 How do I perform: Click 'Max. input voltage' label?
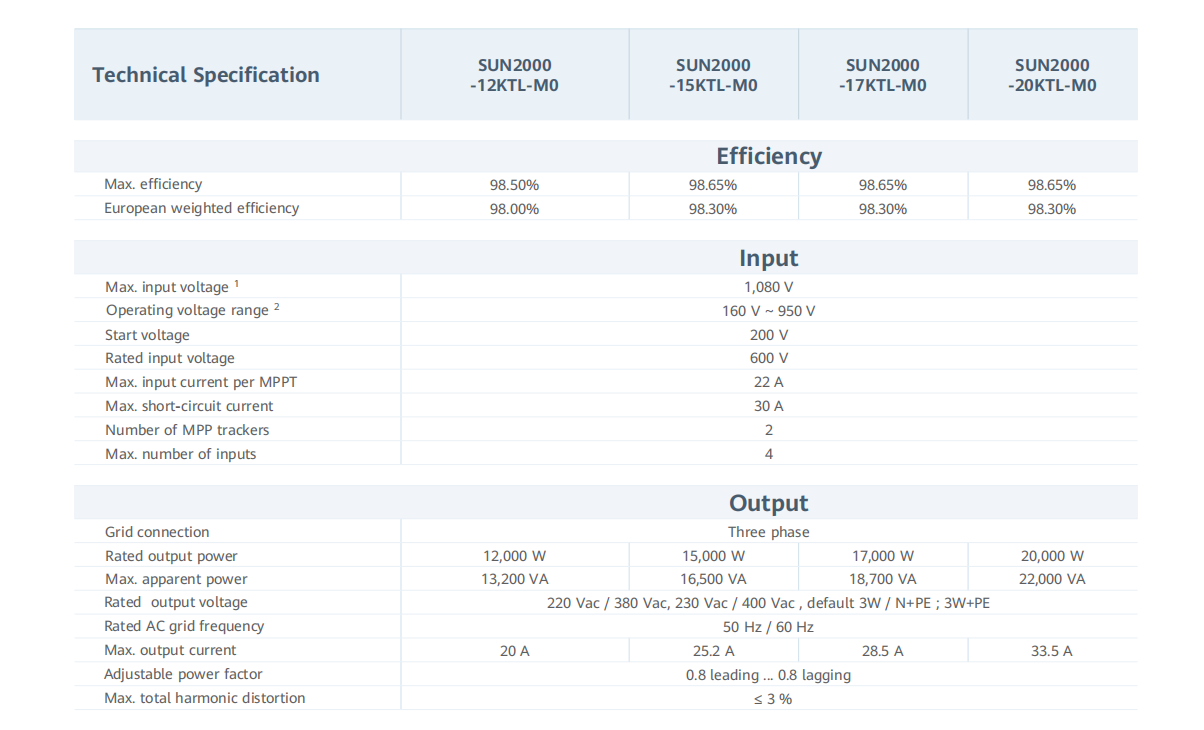[x=172, y=287]
